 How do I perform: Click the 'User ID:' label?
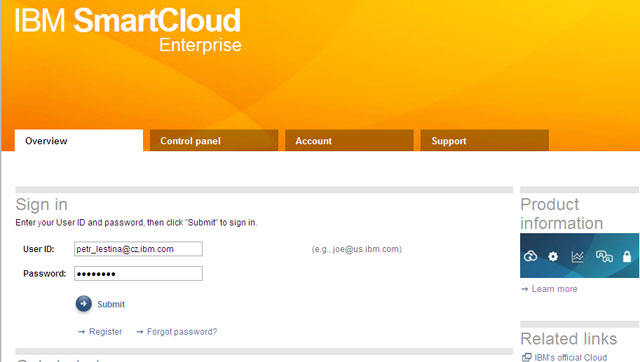[39, 249]
